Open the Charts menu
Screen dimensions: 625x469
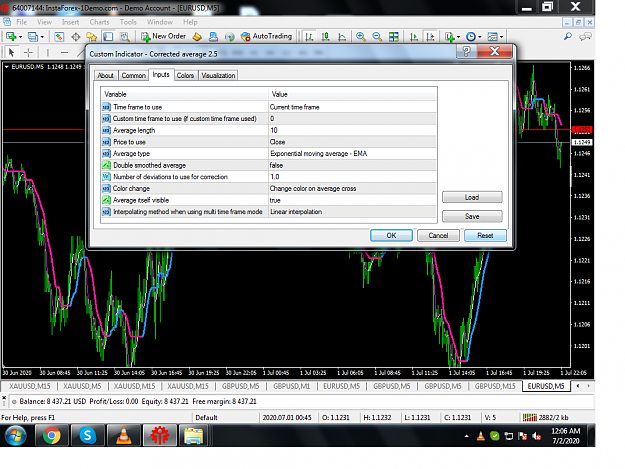(x=99, y=22)
